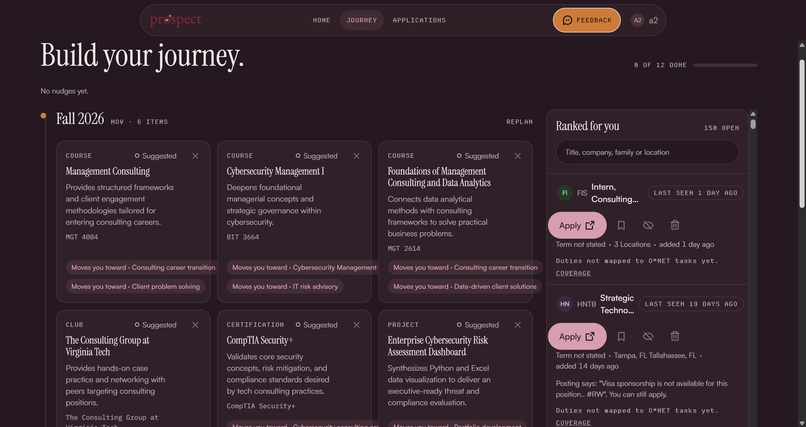The height and width of the screenshot is (427, 806).
Task: Open the Cybersecurity Management I title
Action: [275, 171]
